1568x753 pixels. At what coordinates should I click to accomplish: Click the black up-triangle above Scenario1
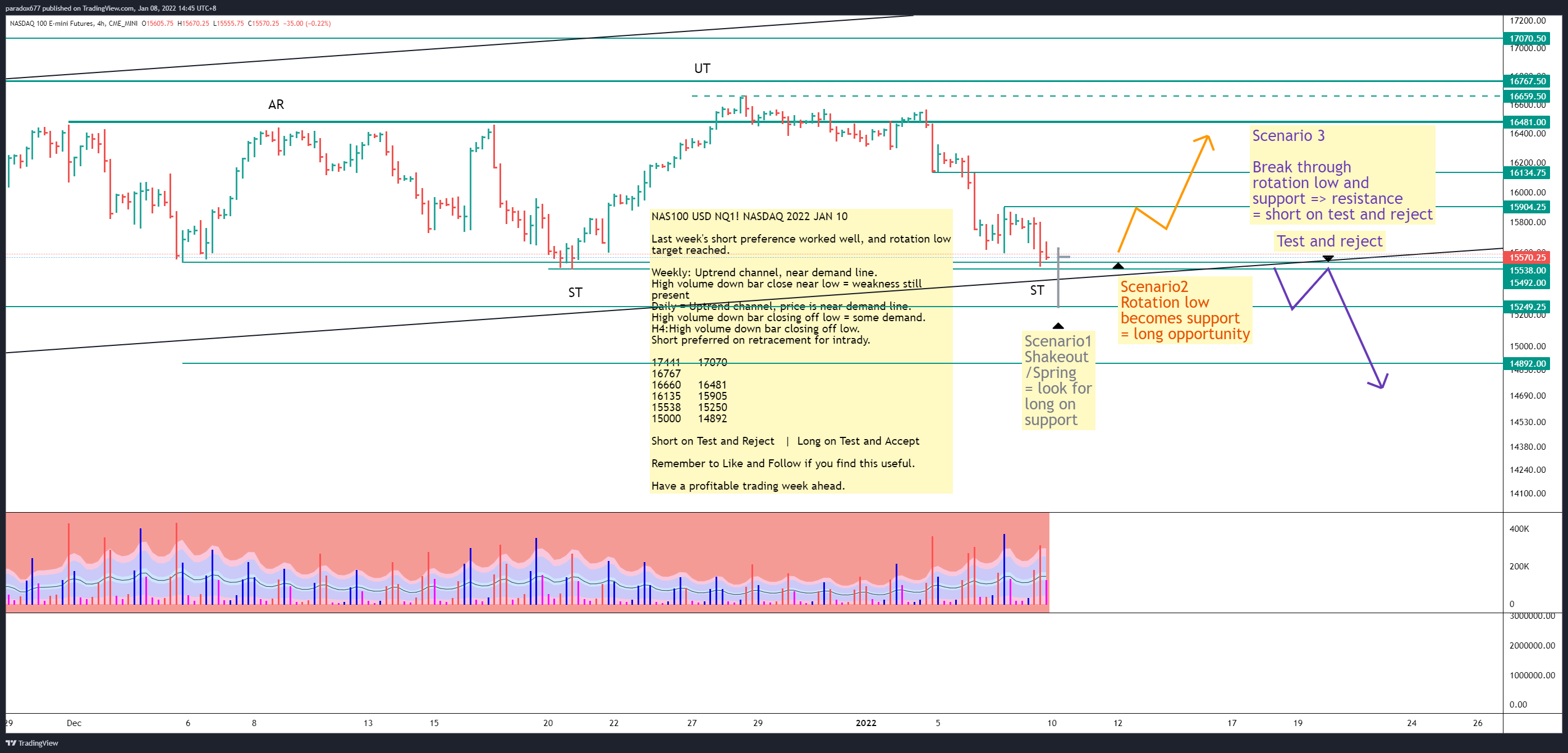point(1058,326)
